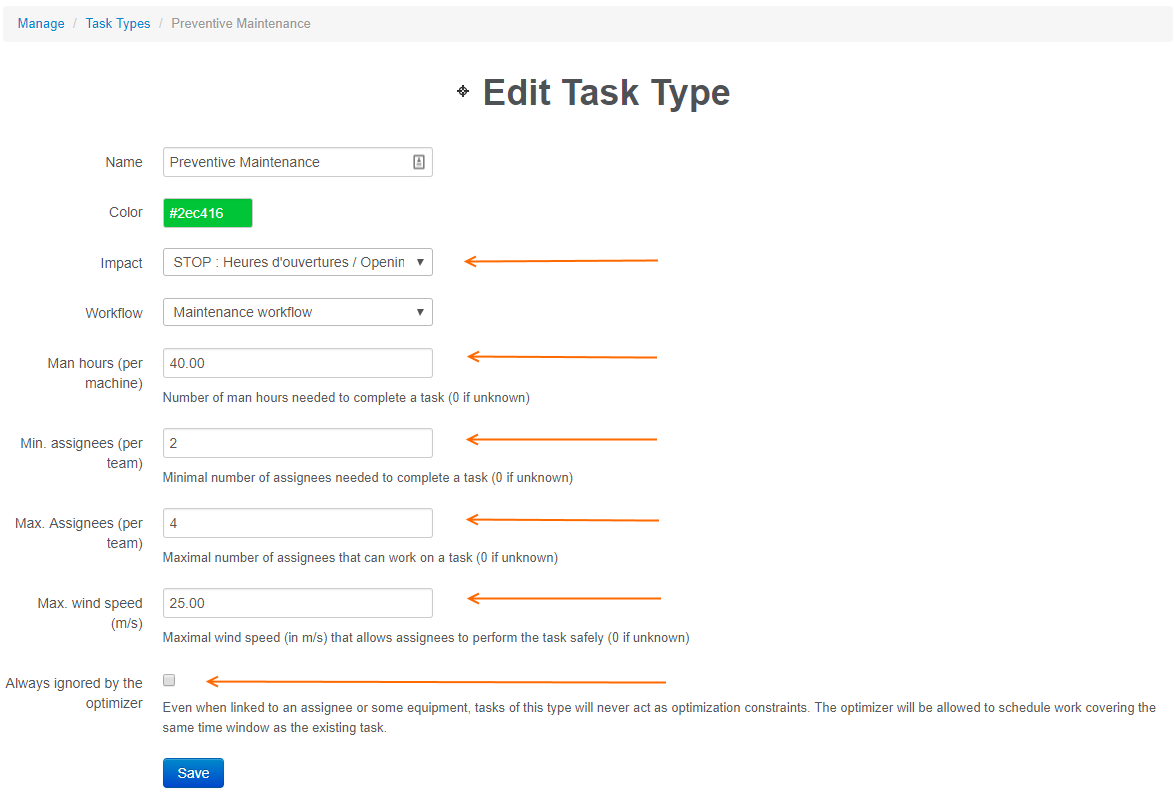This screenshot has height=799, width=1175.
Task: Open the color picker showing #2ec416
Action: 207,212
